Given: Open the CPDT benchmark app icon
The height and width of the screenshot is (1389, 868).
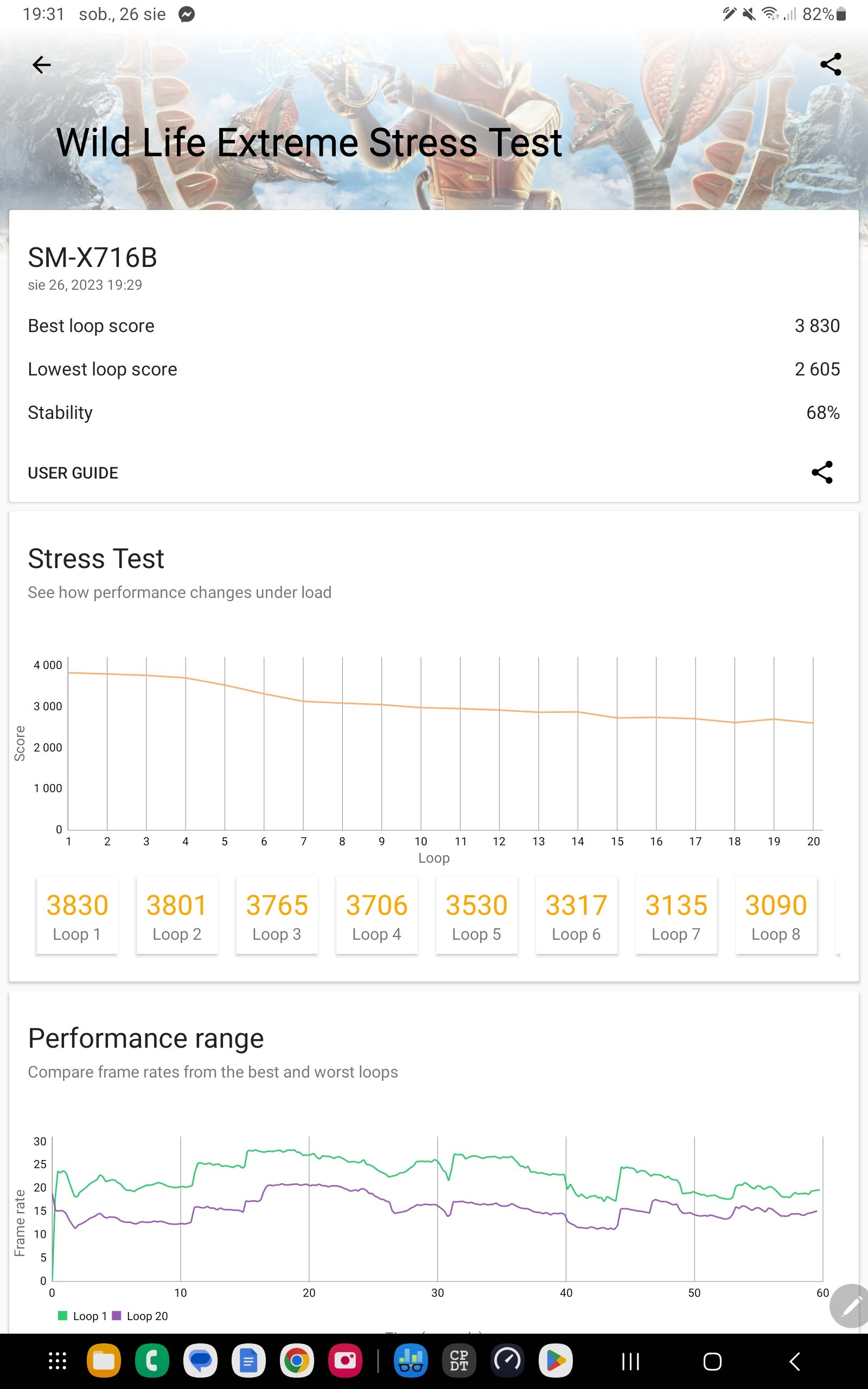Looking at the screenshot, I should pos(459,1361).
